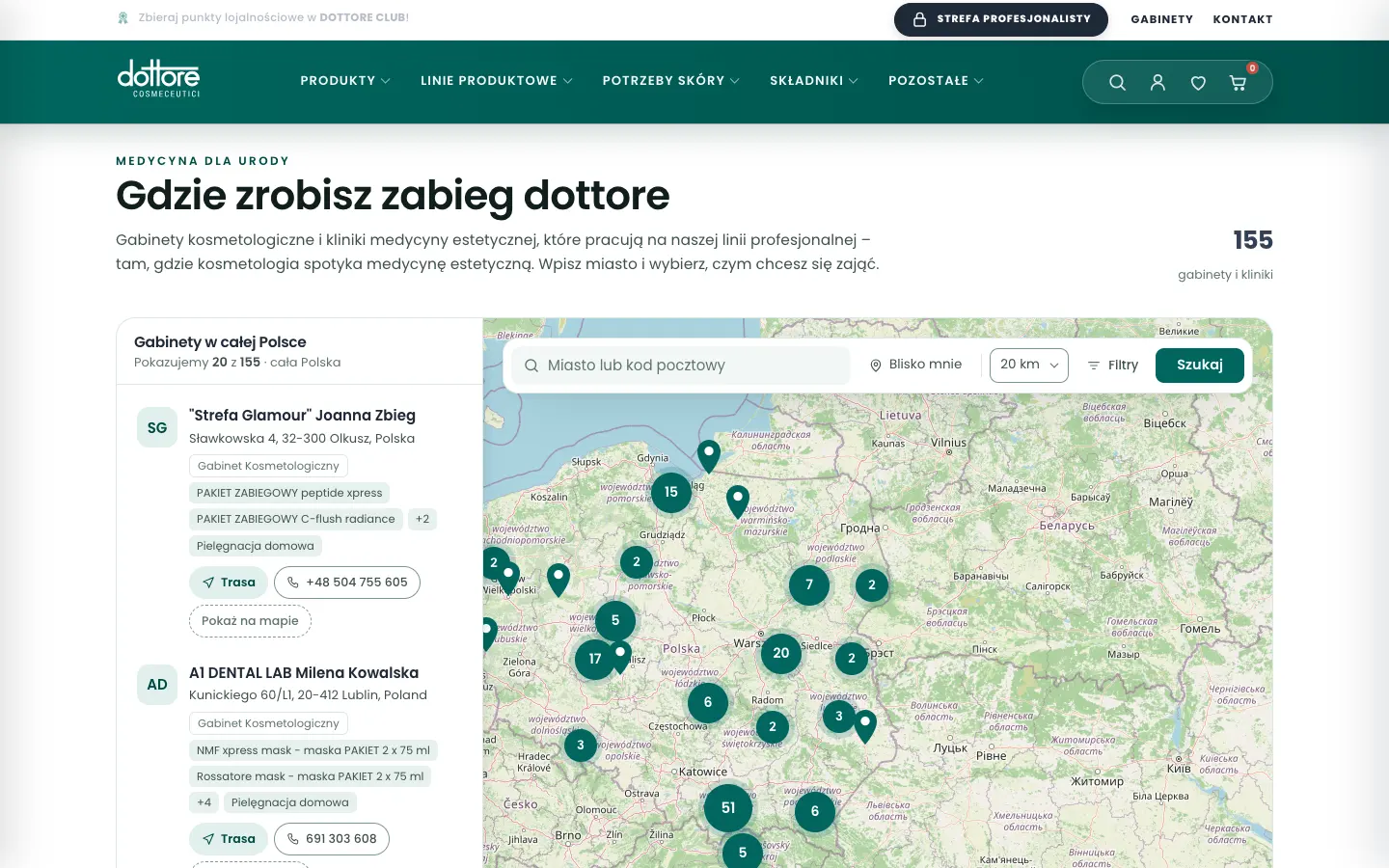
Task: Expand the +2 more tags chip
Action: (x=422, y=519)
